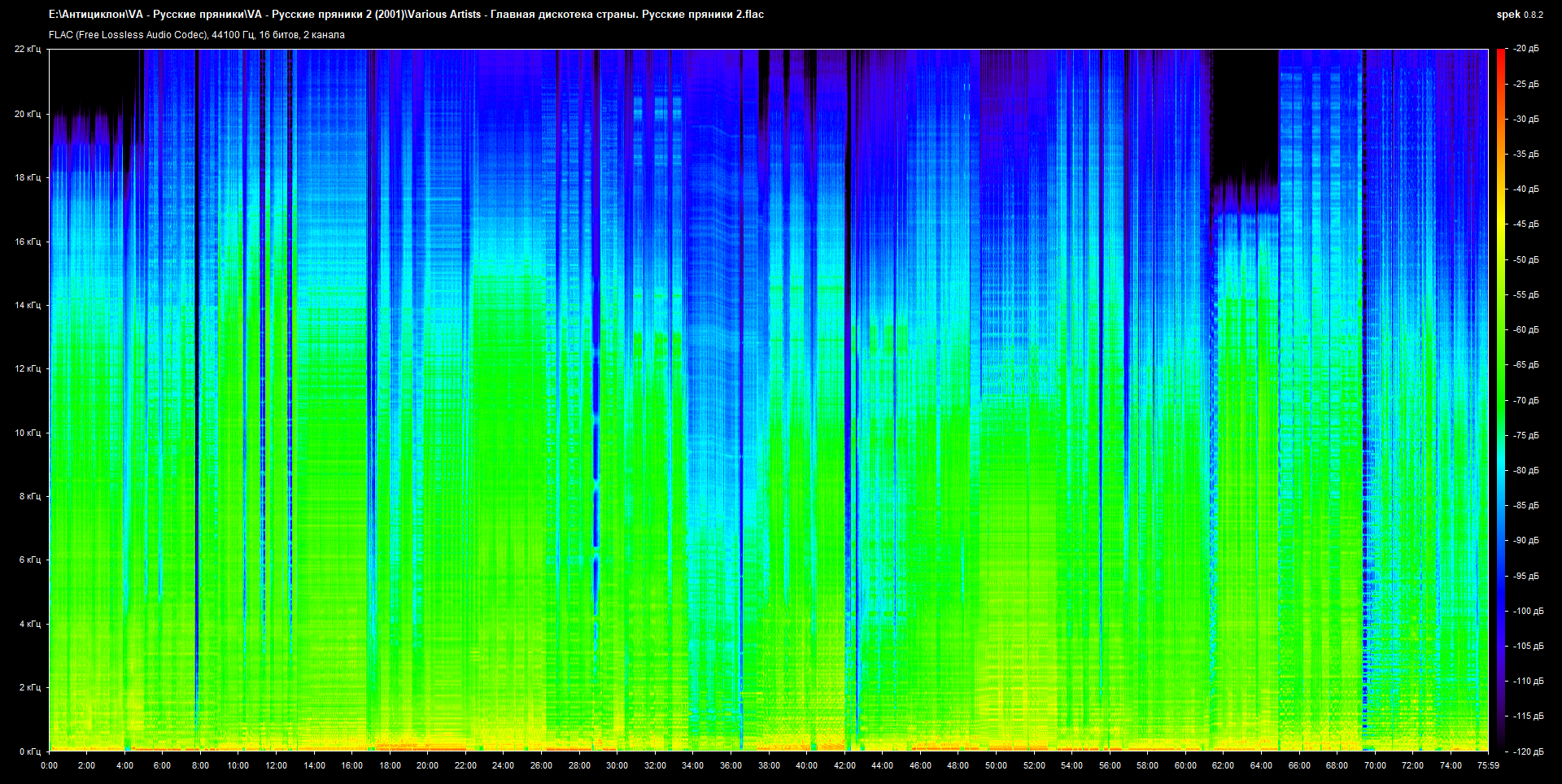Screen dimensions: 1562x784
Task: Click the spek 0.8.2 version label
Action: (1519, 15)
